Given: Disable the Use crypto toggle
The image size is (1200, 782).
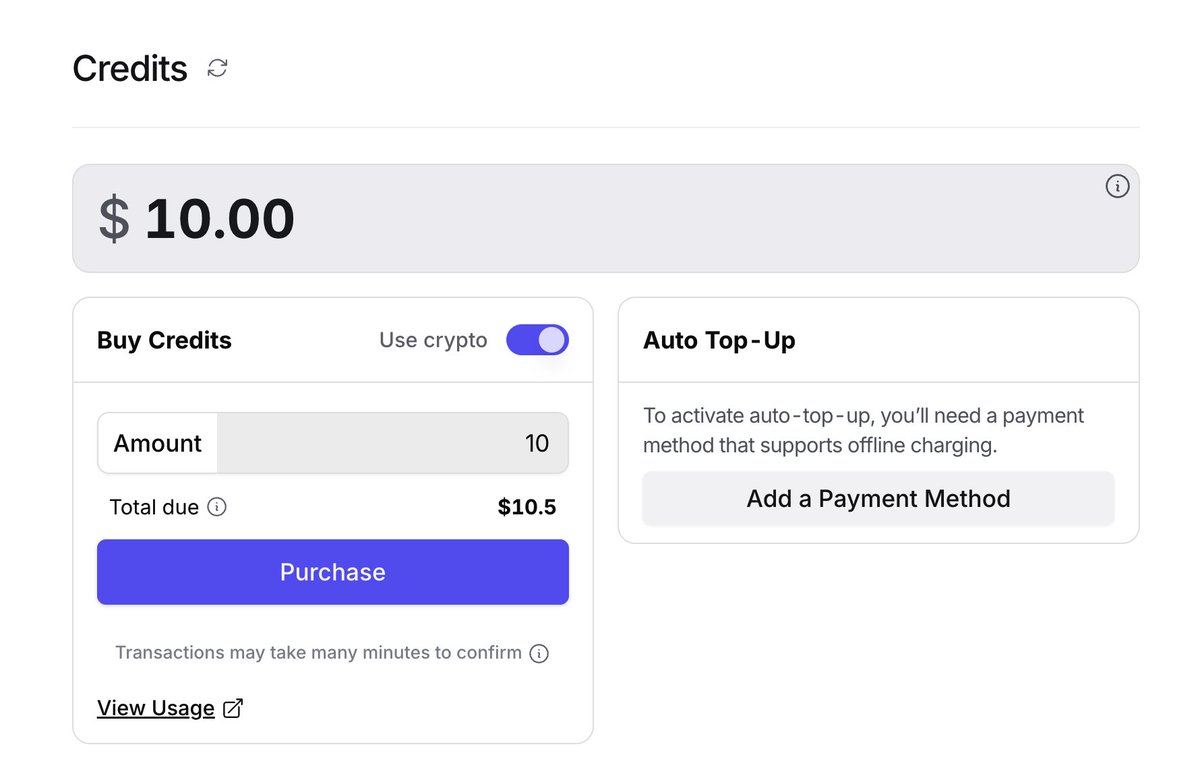Looking at the screenshot, I should (537, 340).
